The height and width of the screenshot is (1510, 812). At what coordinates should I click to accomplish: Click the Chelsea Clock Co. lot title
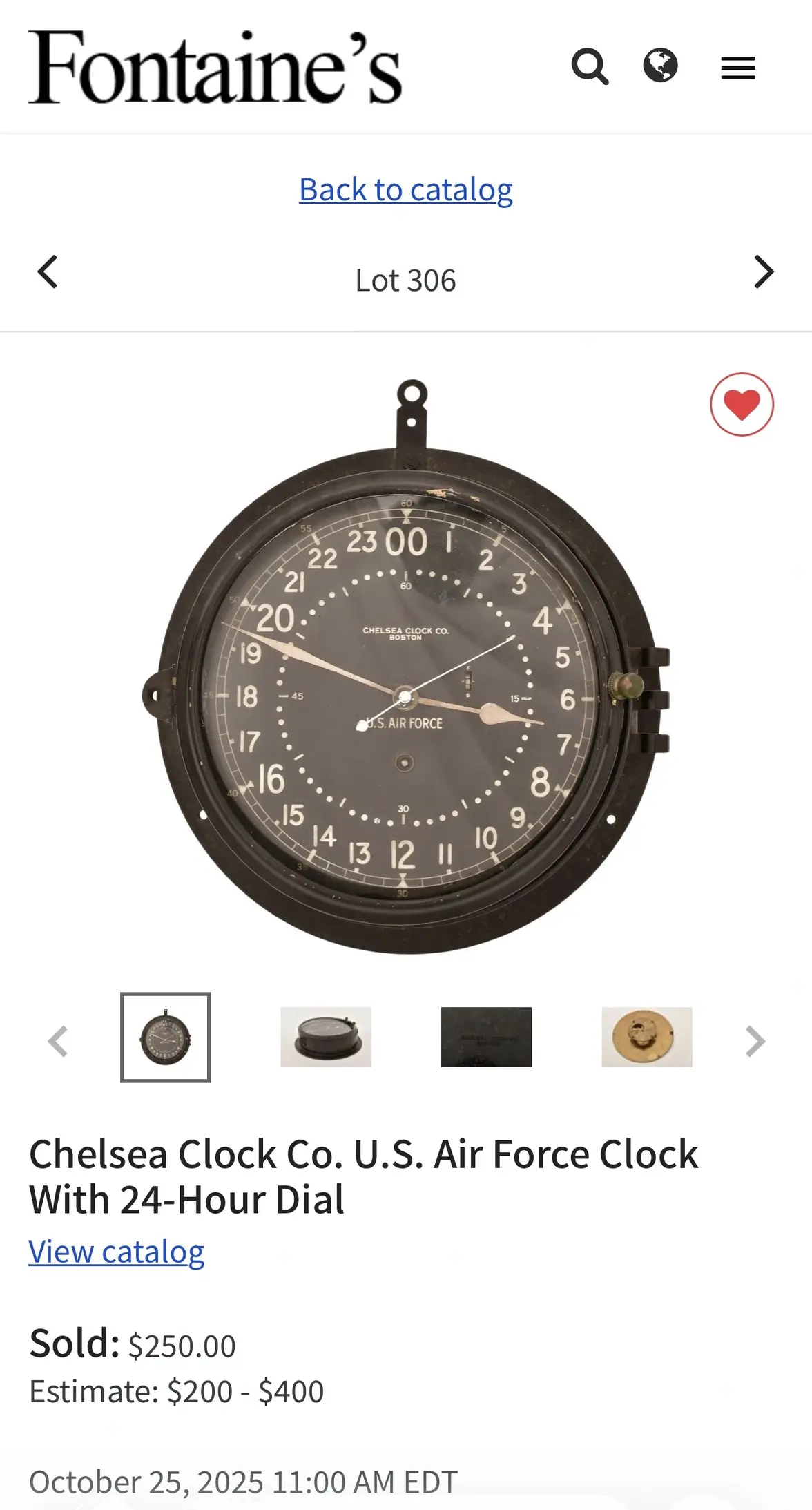pyautogui.click(x=364, y=1176)
